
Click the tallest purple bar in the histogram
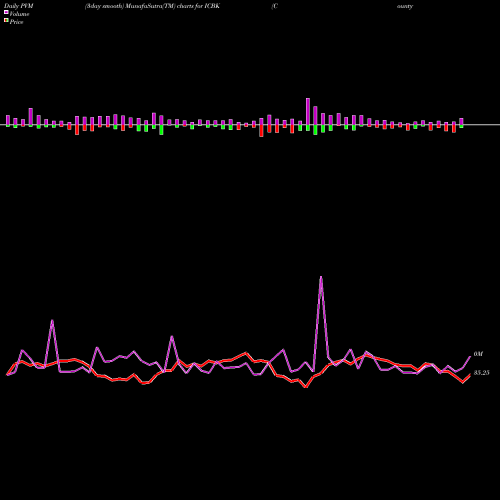308,112
